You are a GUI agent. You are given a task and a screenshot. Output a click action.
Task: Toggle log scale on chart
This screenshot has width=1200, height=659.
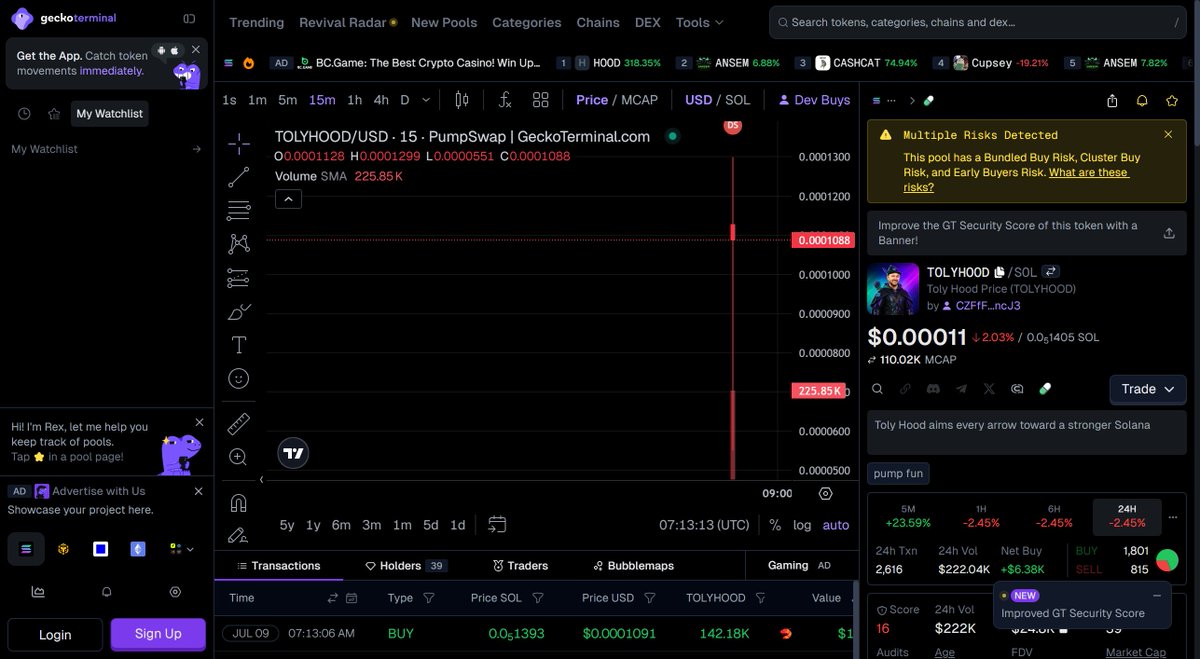tap(802, 525)
